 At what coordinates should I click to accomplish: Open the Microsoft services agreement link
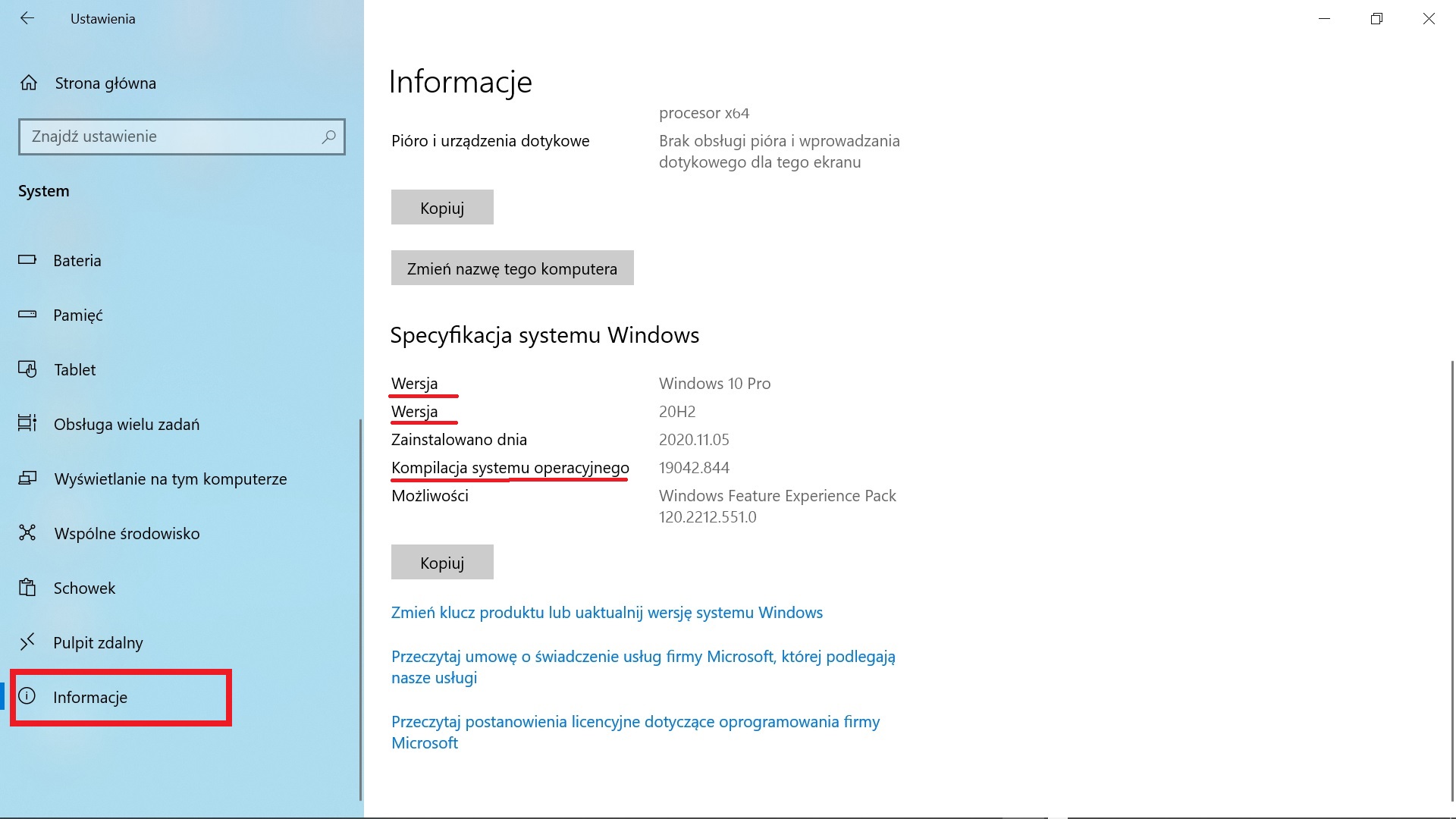click(643, 657)
